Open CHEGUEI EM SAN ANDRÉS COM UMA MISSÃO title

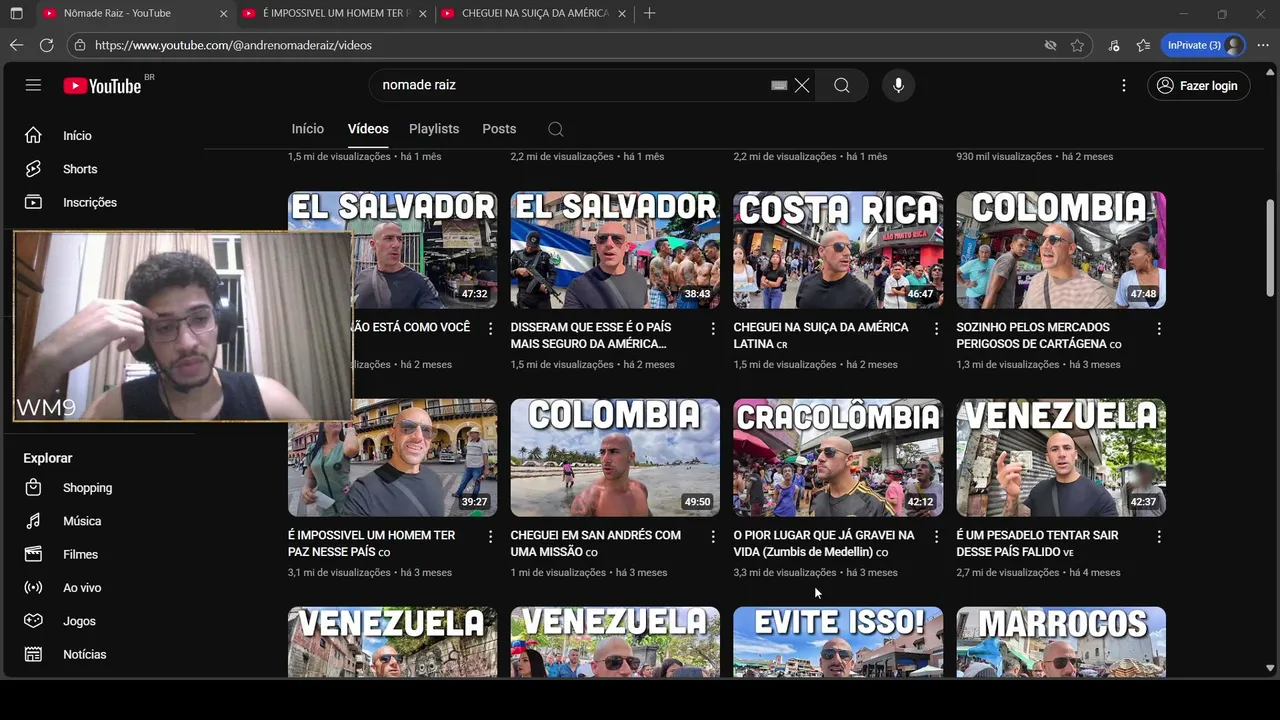(x=596, y=543)
